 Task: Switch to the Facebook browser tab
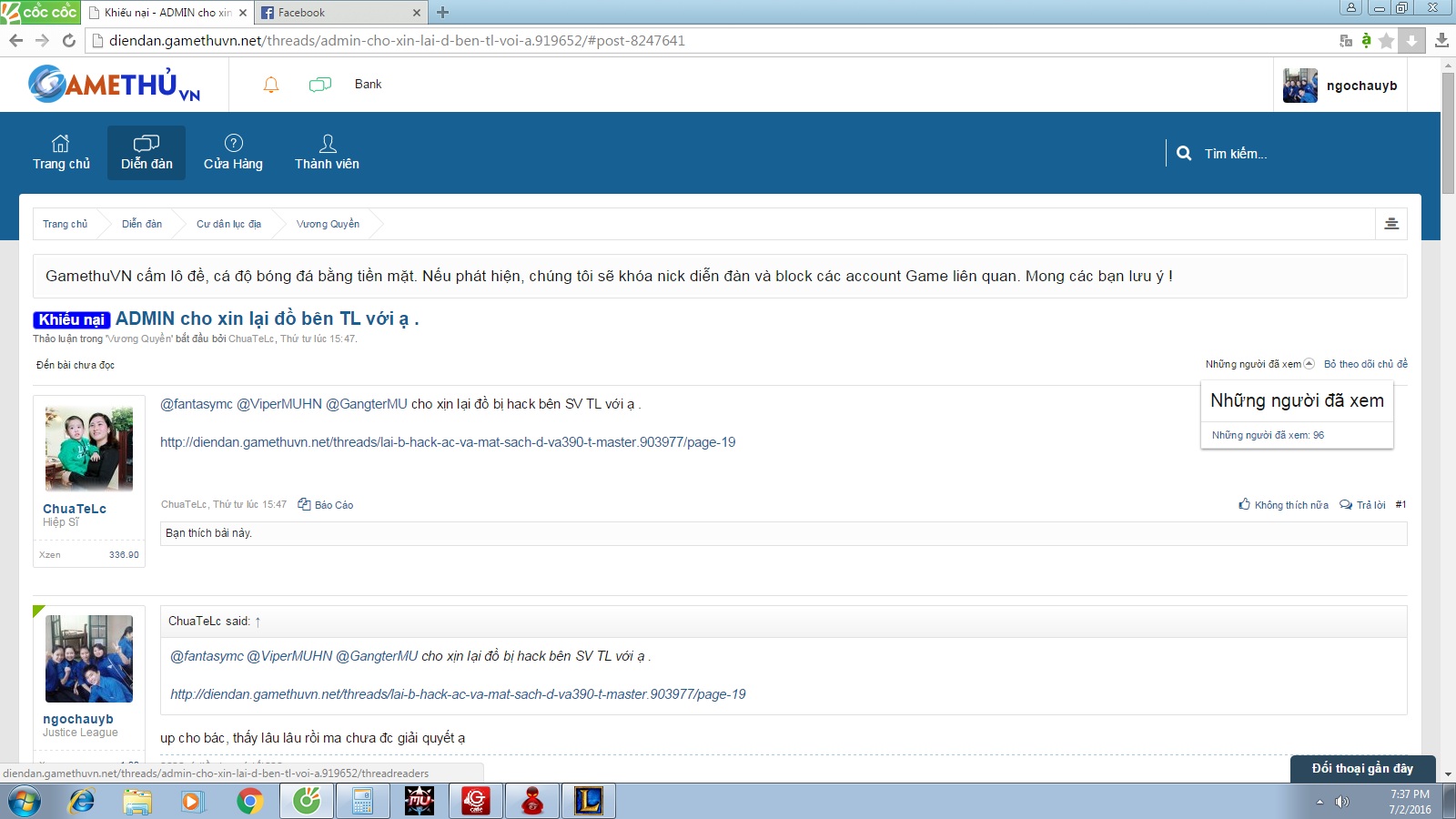pyautogui.click(x=335, y=13)
